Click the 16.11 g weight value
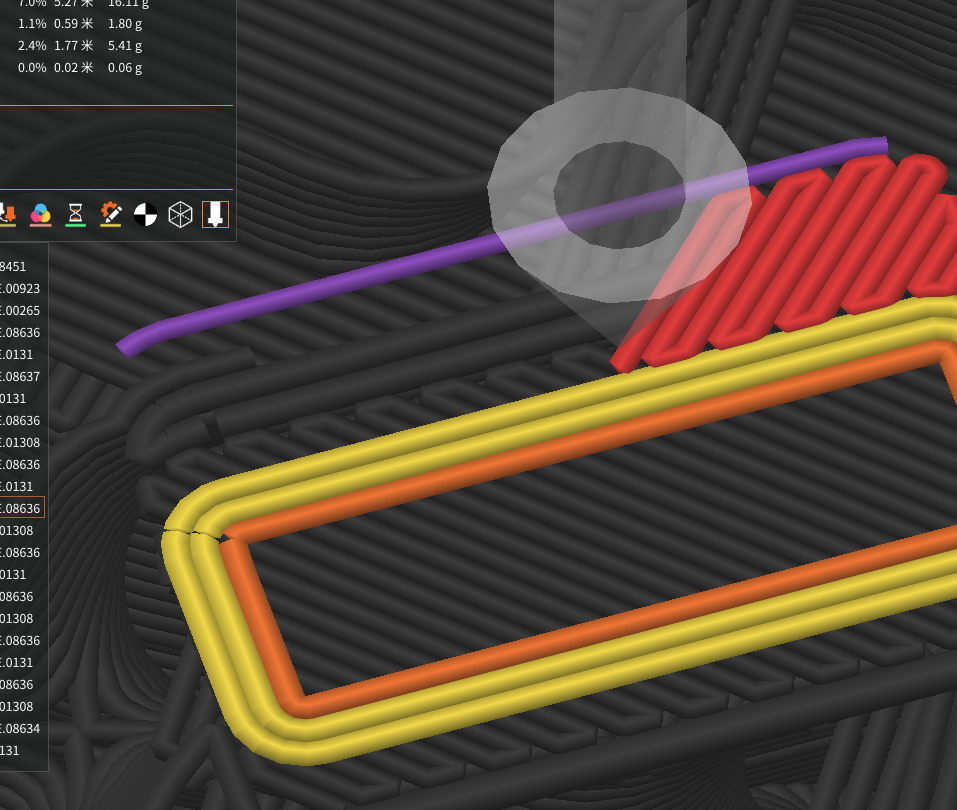 [x=125, y=3]
